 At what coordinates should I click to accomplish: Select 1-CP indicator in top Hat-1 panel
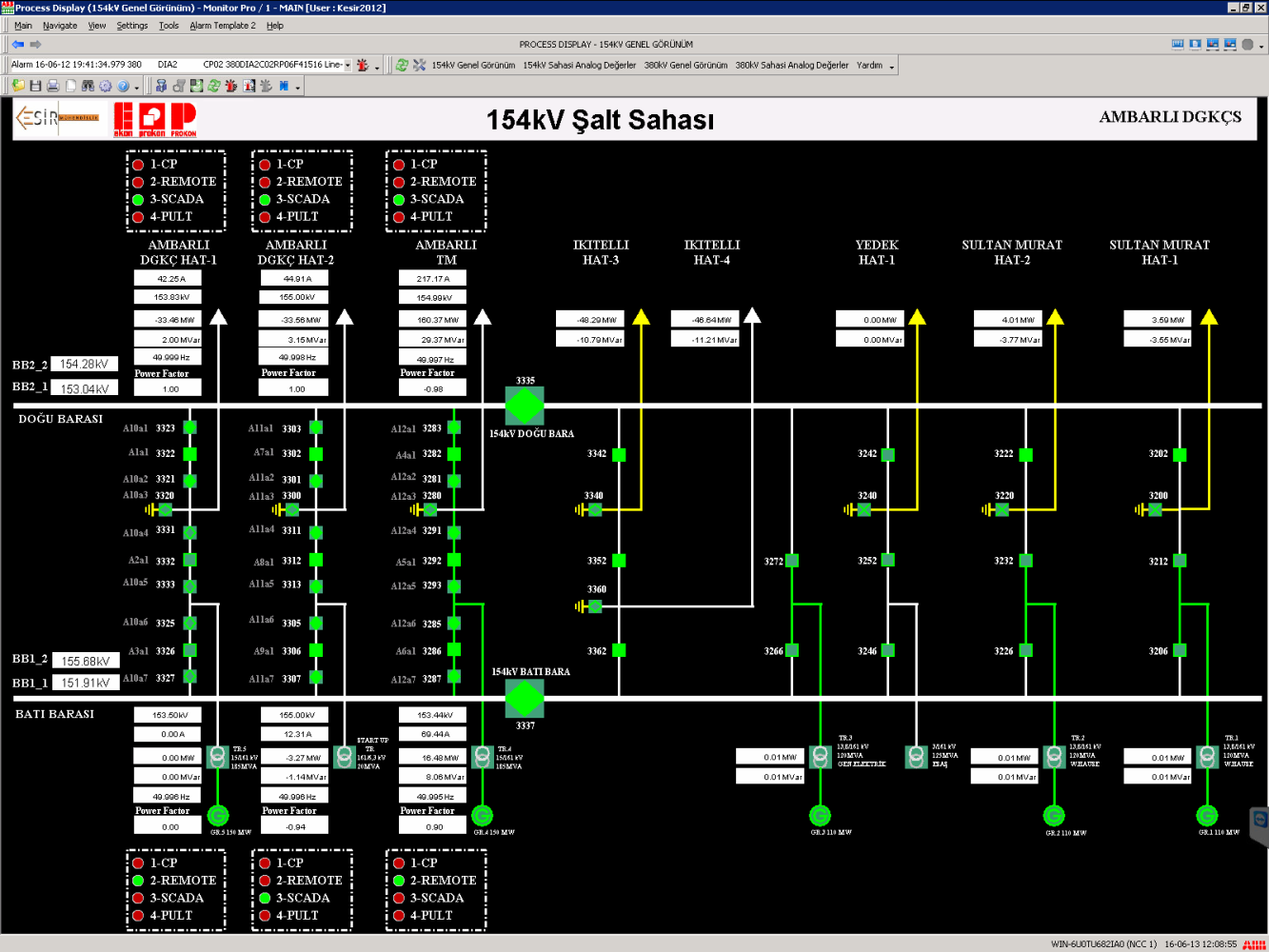[x=138, y=165]
